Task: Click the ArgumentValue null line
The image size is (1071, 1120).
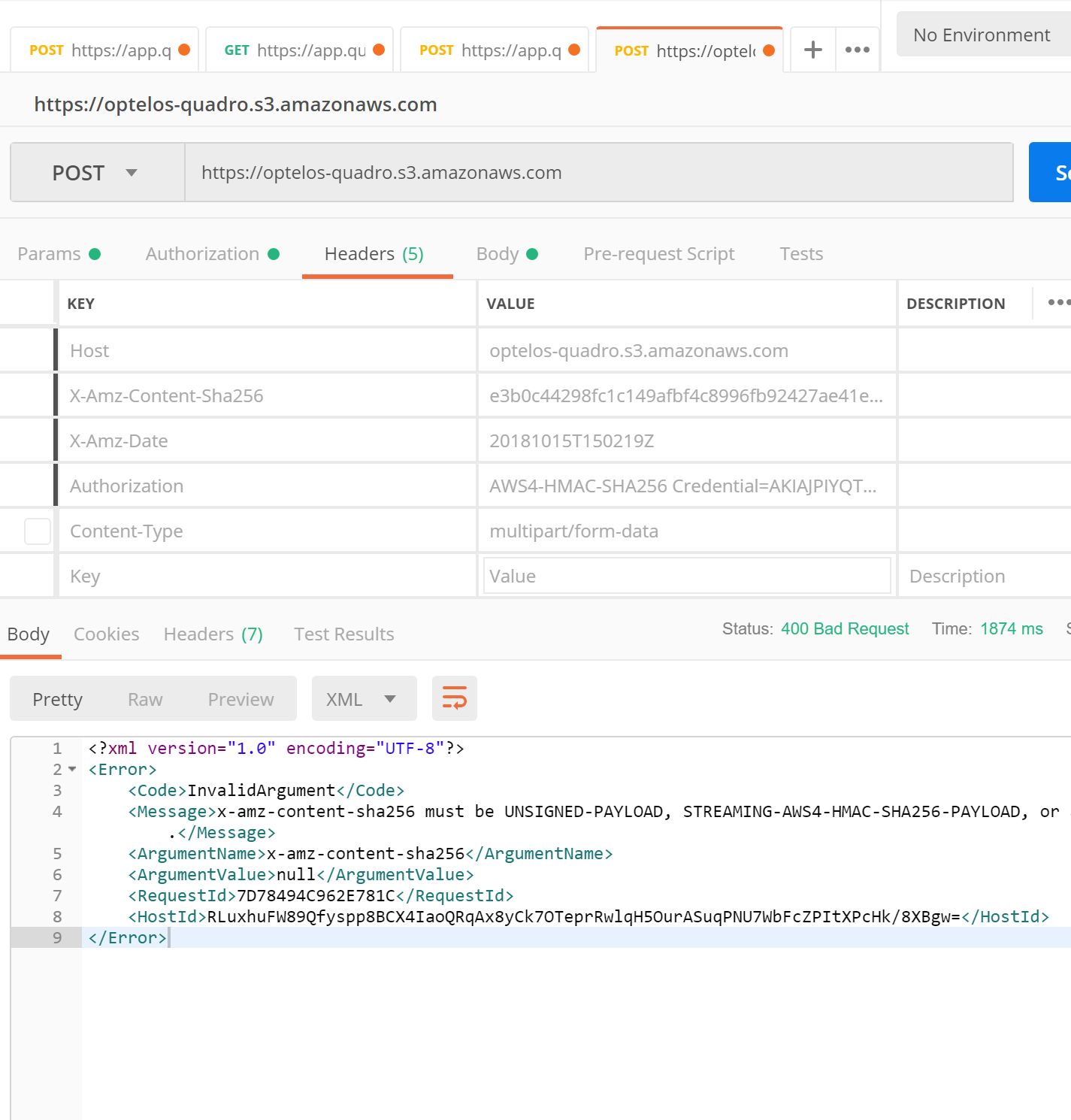Action: tap(301, 874)
